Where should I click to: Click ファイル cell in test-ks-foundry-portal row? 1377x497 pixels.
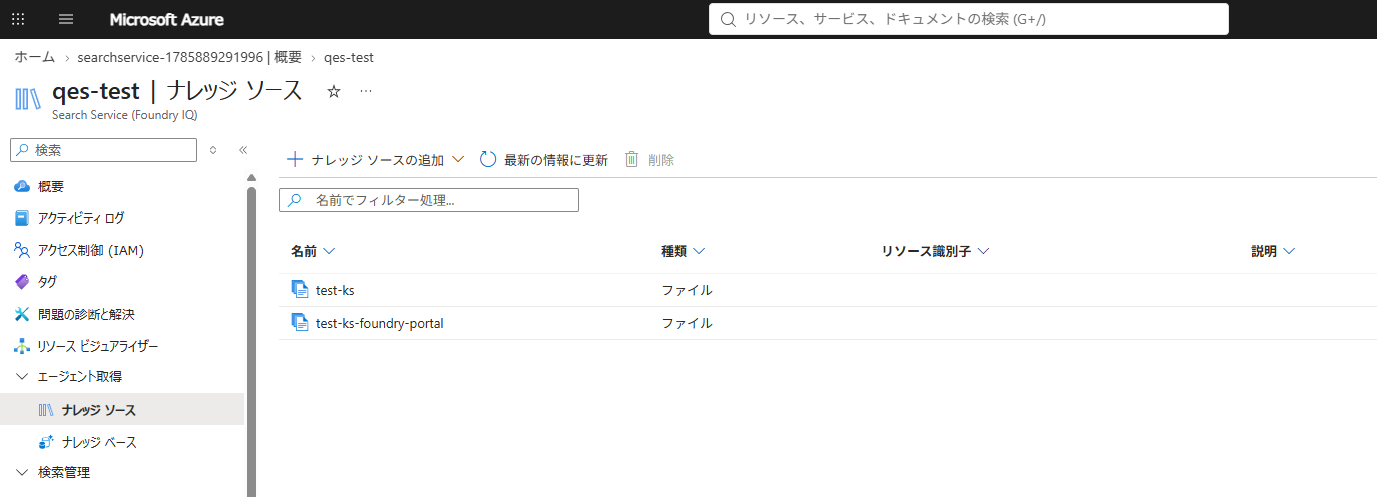(x=687, y=323)
